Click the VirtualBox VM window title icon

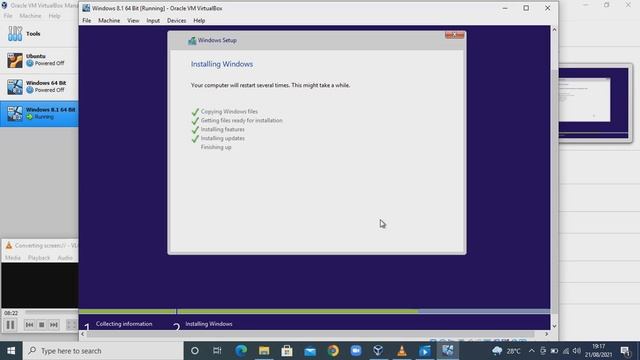pyautogui.click(x=86, y=8)
